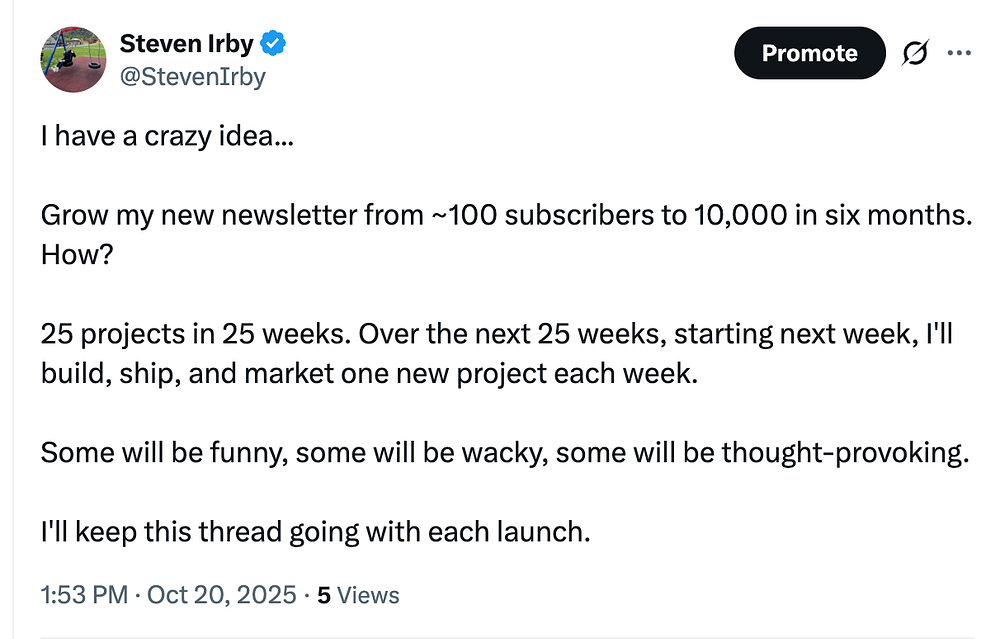
Task: Click the Steven Irby display name
Action: pos(187,44)
